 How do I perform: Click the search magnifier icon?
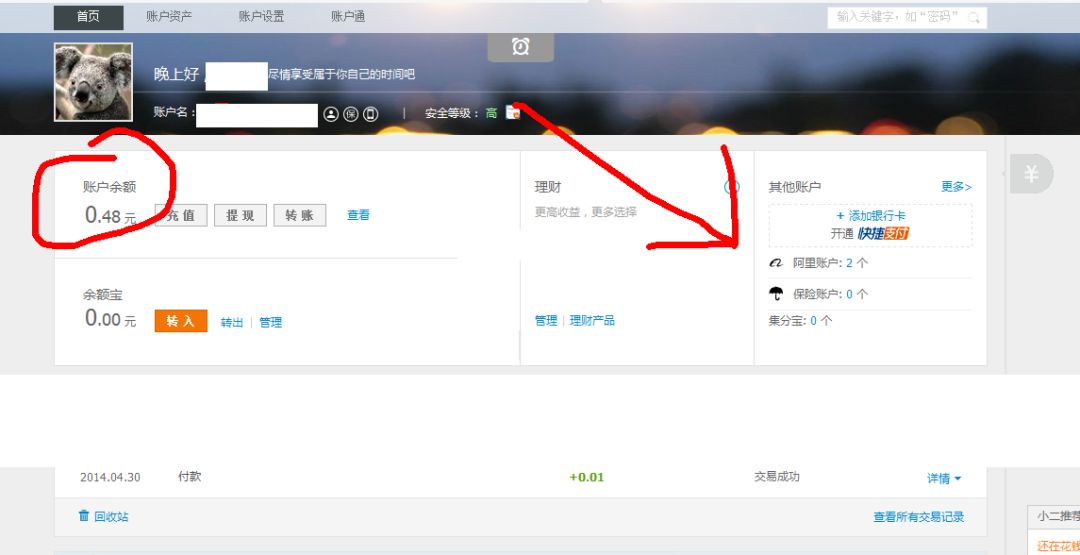(x=972, y=18)
